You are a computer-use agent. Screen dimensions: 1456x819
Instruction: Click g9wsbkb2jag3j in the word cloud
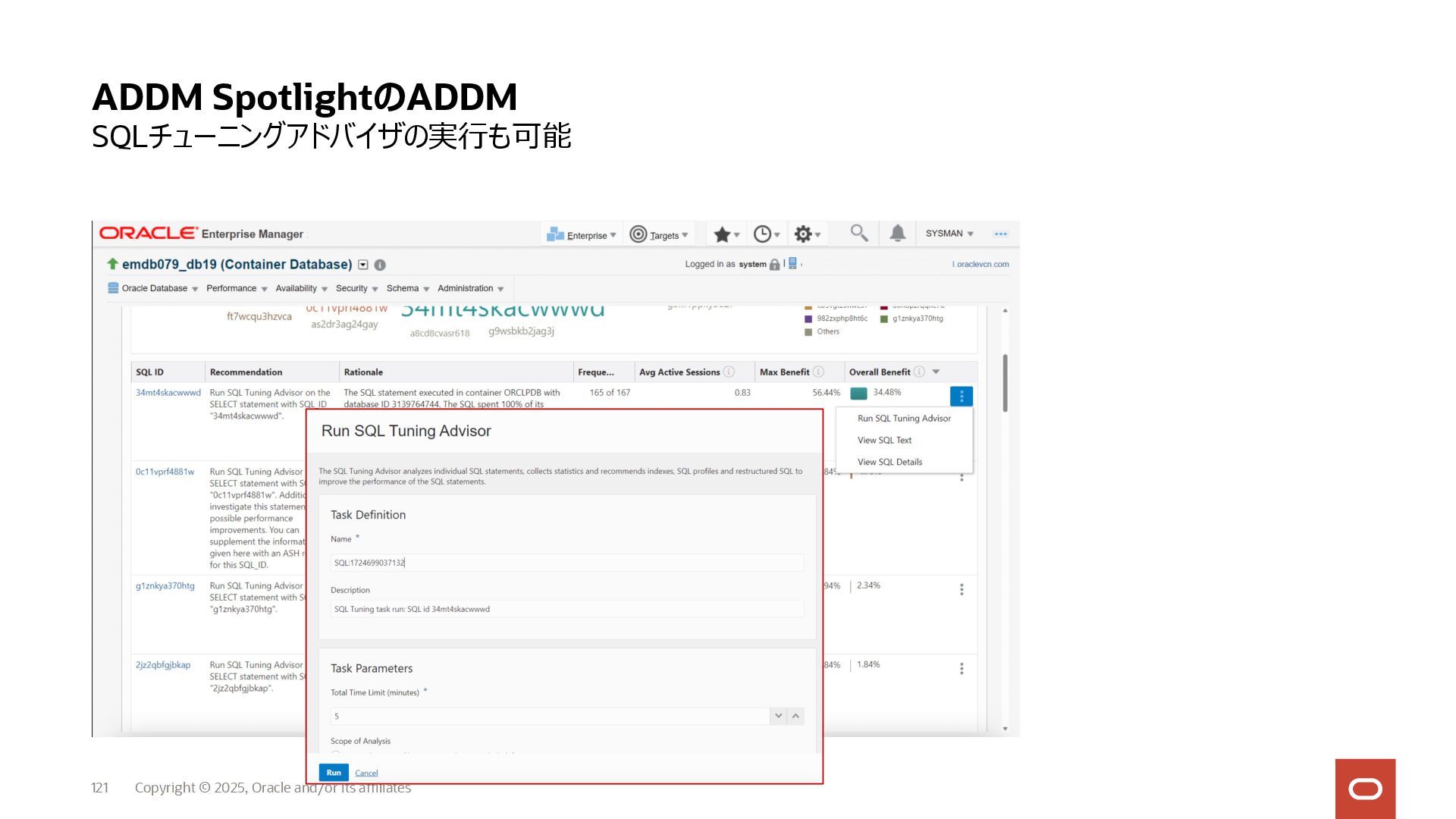click(521, 331)
